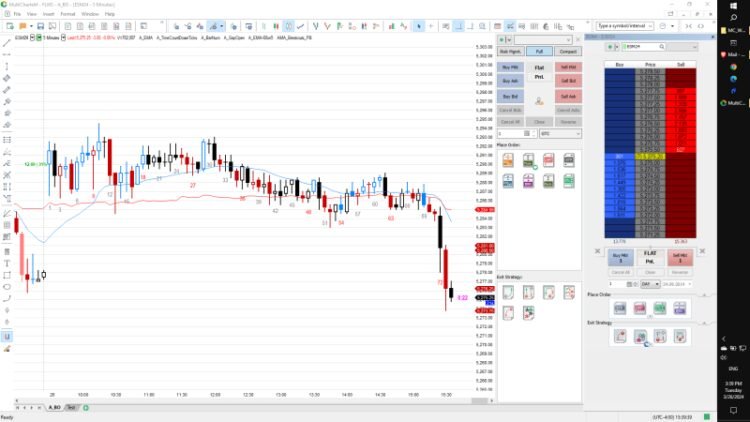Click the Buy Ask button

(510, 81)
